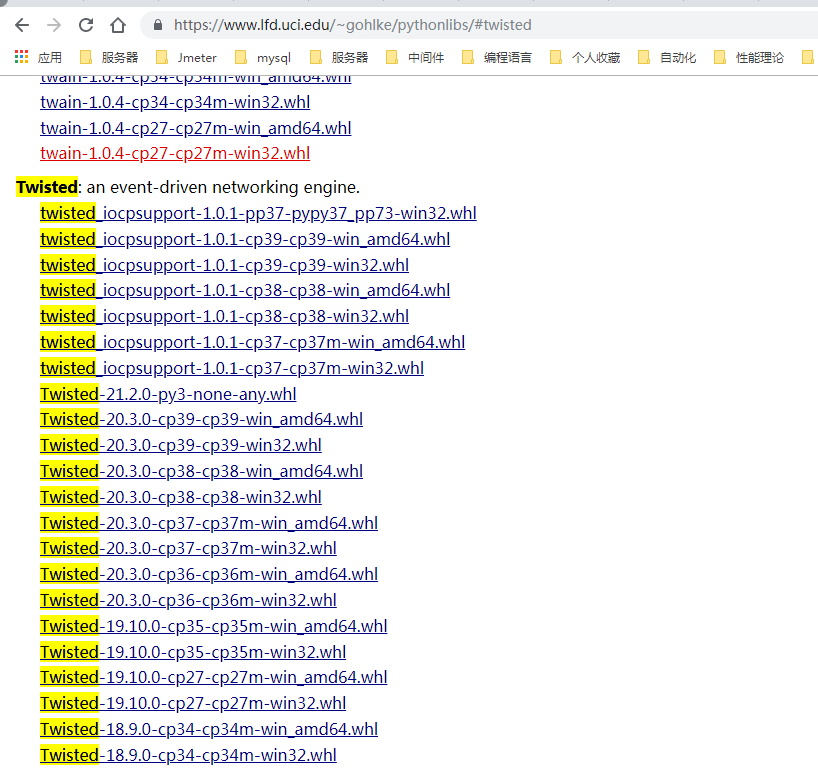
Task: Download the red twain cp27 win32 wheel
Action: [175, 153]
